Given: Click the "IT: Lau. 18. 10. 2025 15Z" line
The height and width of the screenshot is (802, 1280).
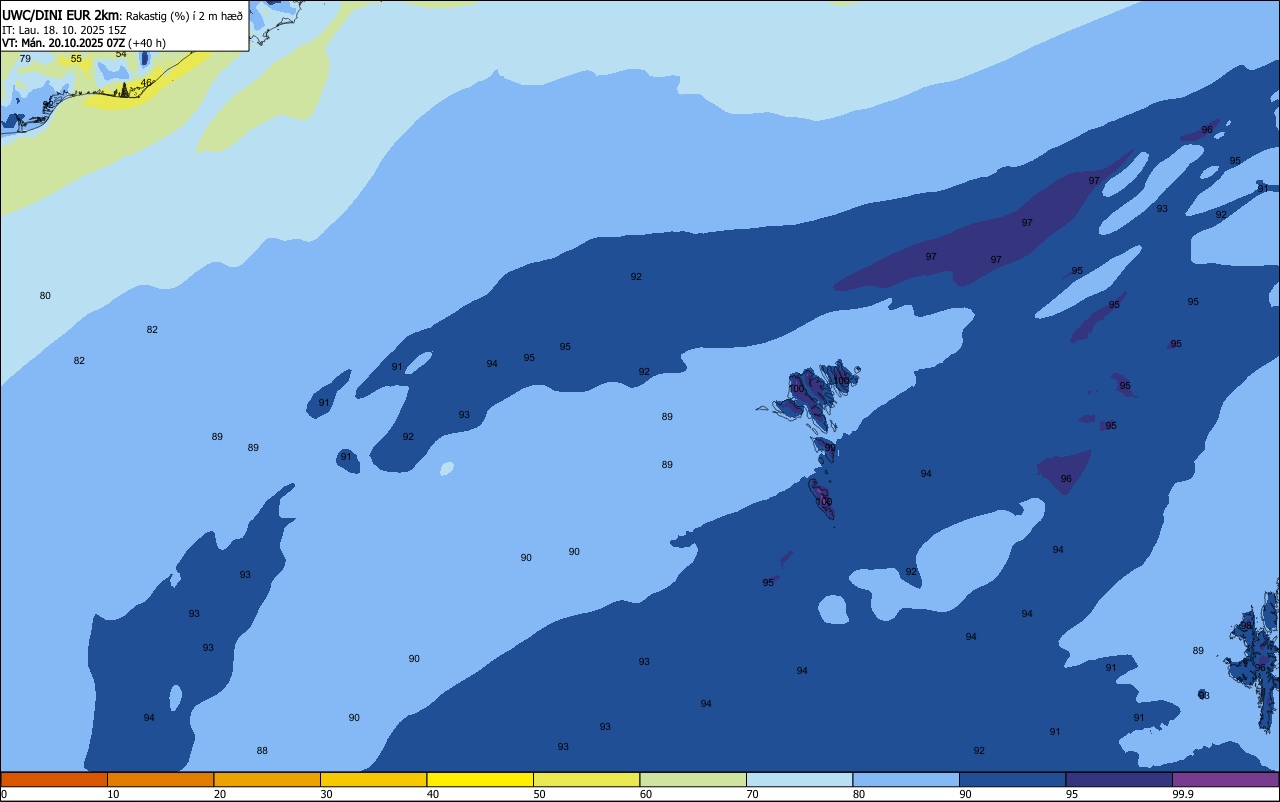Looking at the screenshot, I should coord(63,30).
